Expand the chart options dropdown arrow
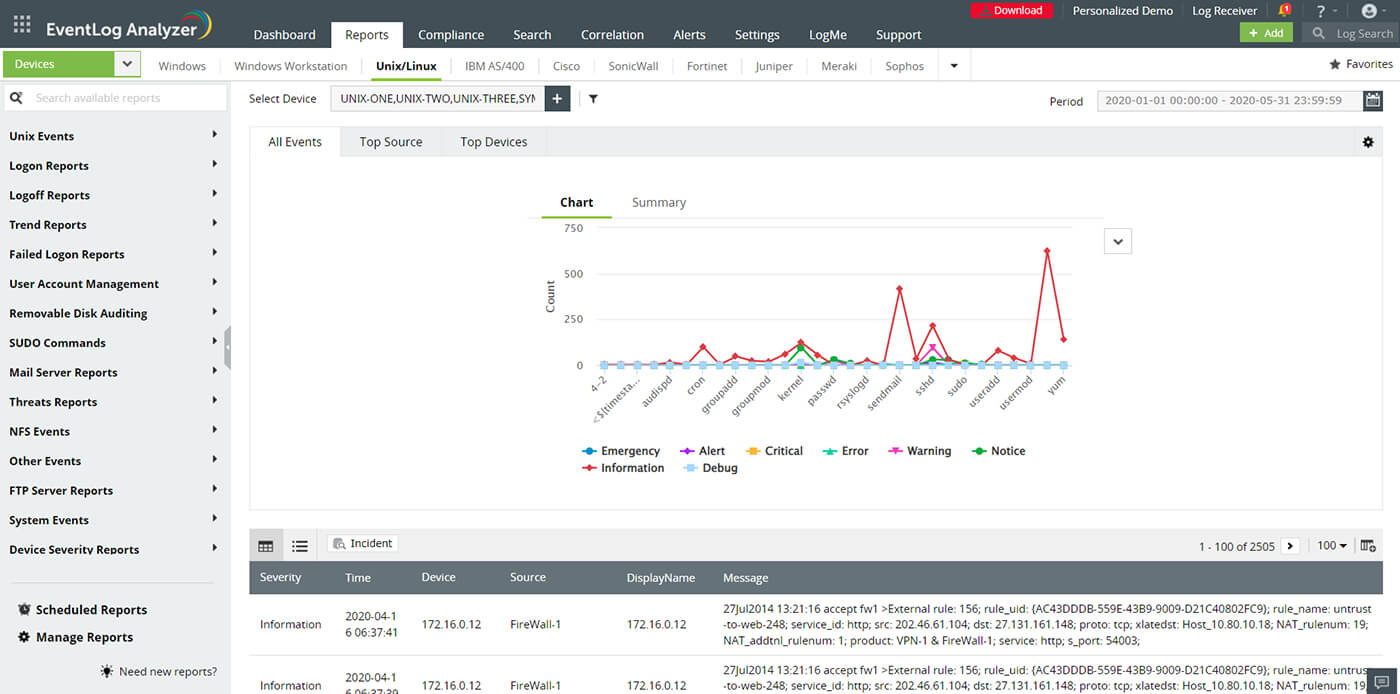The width and height of the screenshot is (1400, 694). [1118, 241]
